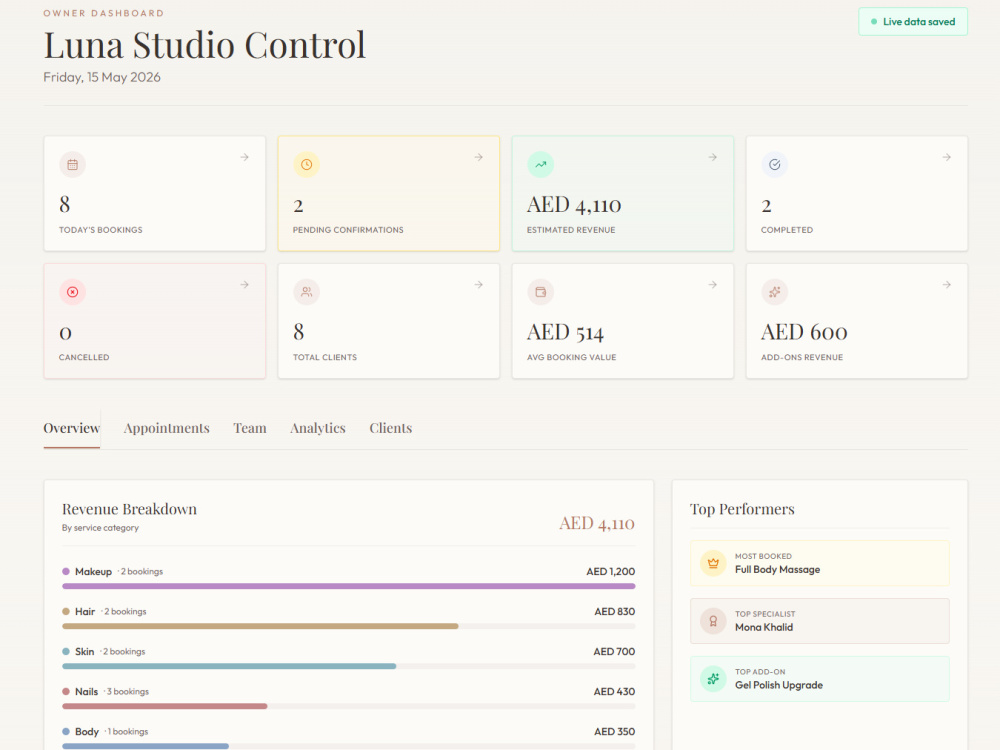Click the clock icon on Pending Confirmations card
The image size is (1000, 750).
(x=307, y=165)
